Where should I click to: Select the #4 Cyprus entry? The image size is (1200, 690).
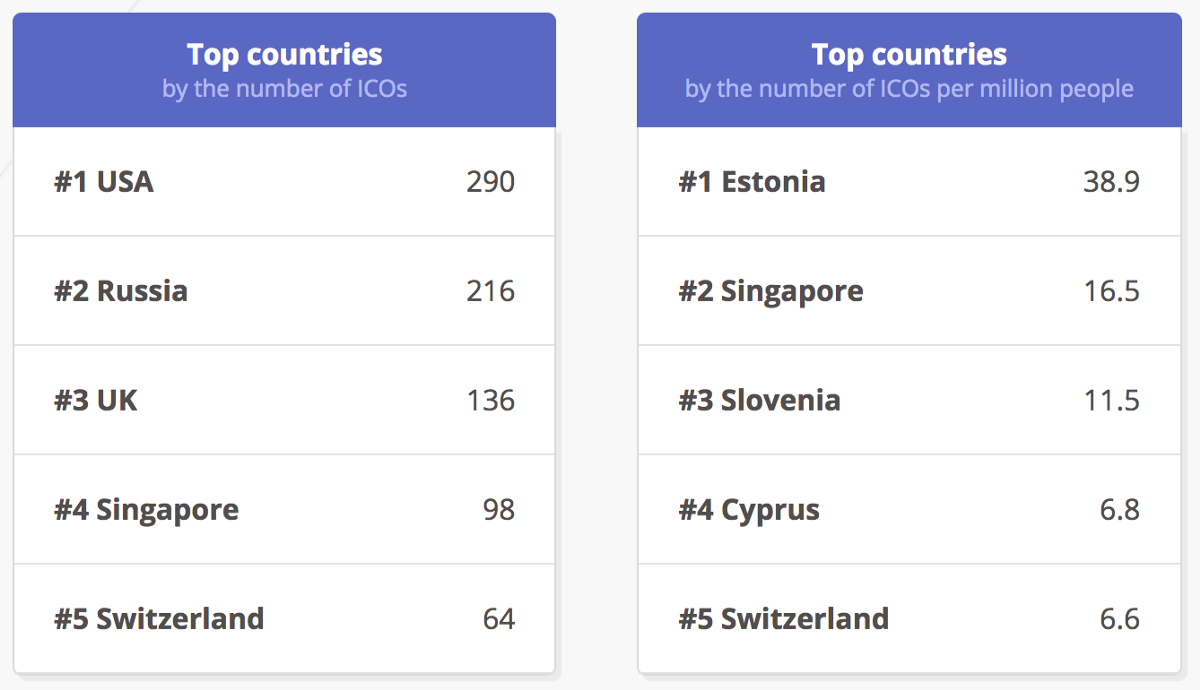[x=749, y=510]
